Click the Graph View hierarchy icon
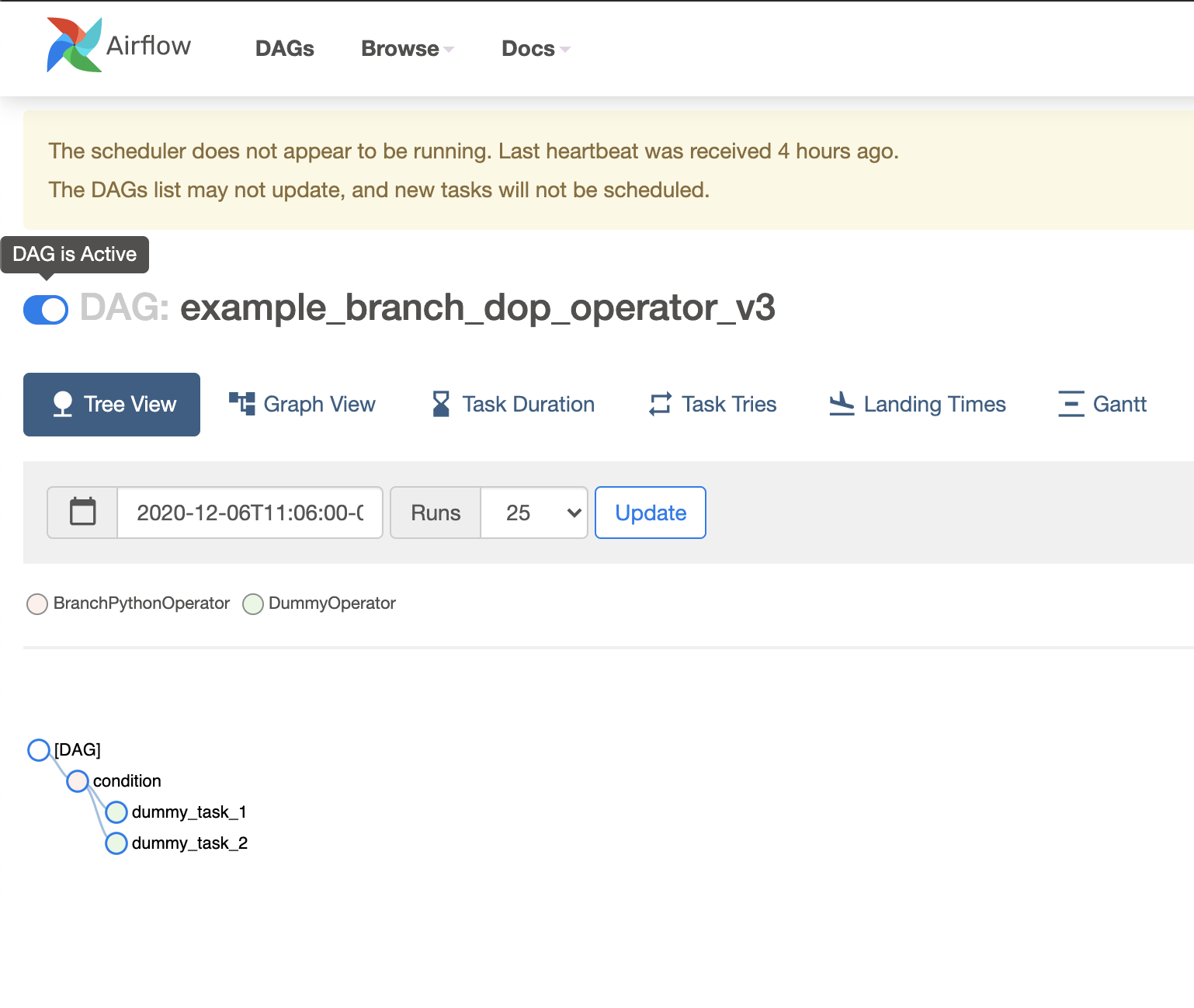 point(241,404)
